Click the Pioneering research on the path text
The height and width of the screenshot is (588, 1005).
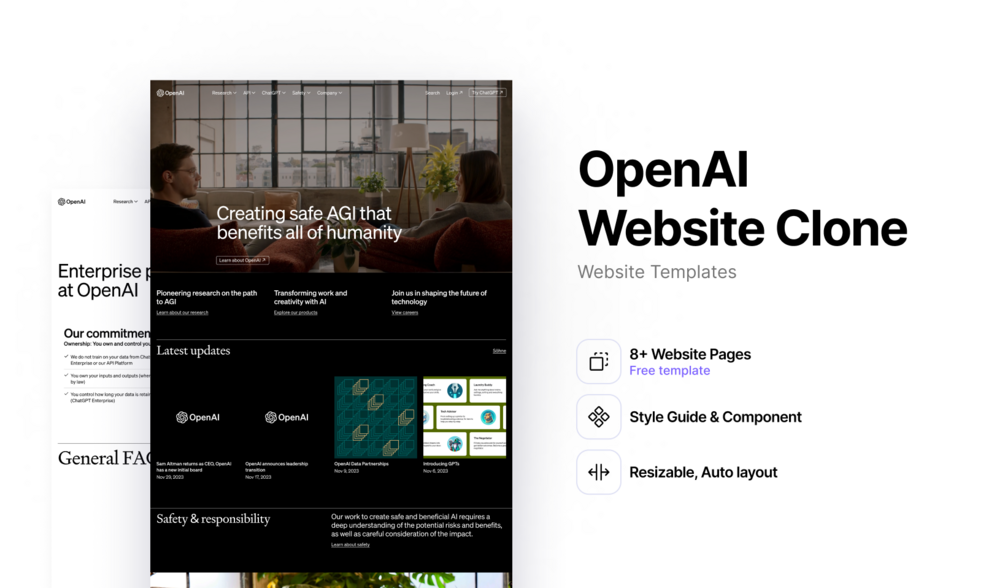(x=206, y=297)
